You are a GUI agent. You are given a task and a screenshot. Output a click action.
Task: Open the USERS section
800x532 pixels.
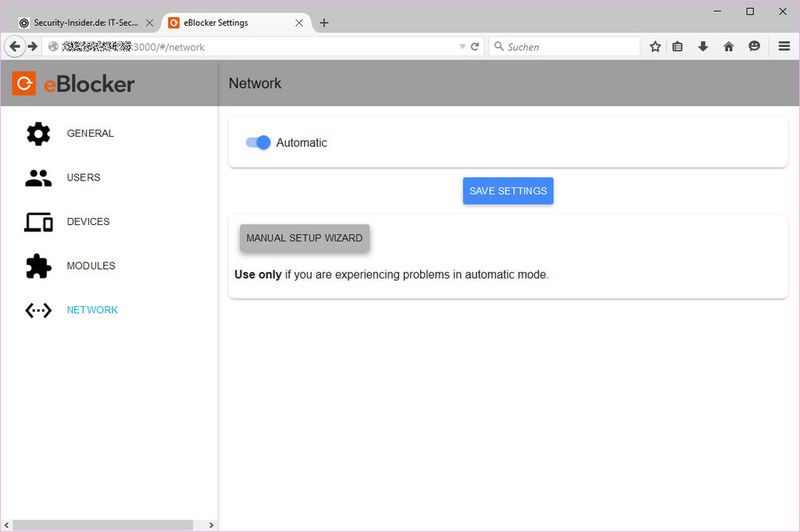pos(84,178)
